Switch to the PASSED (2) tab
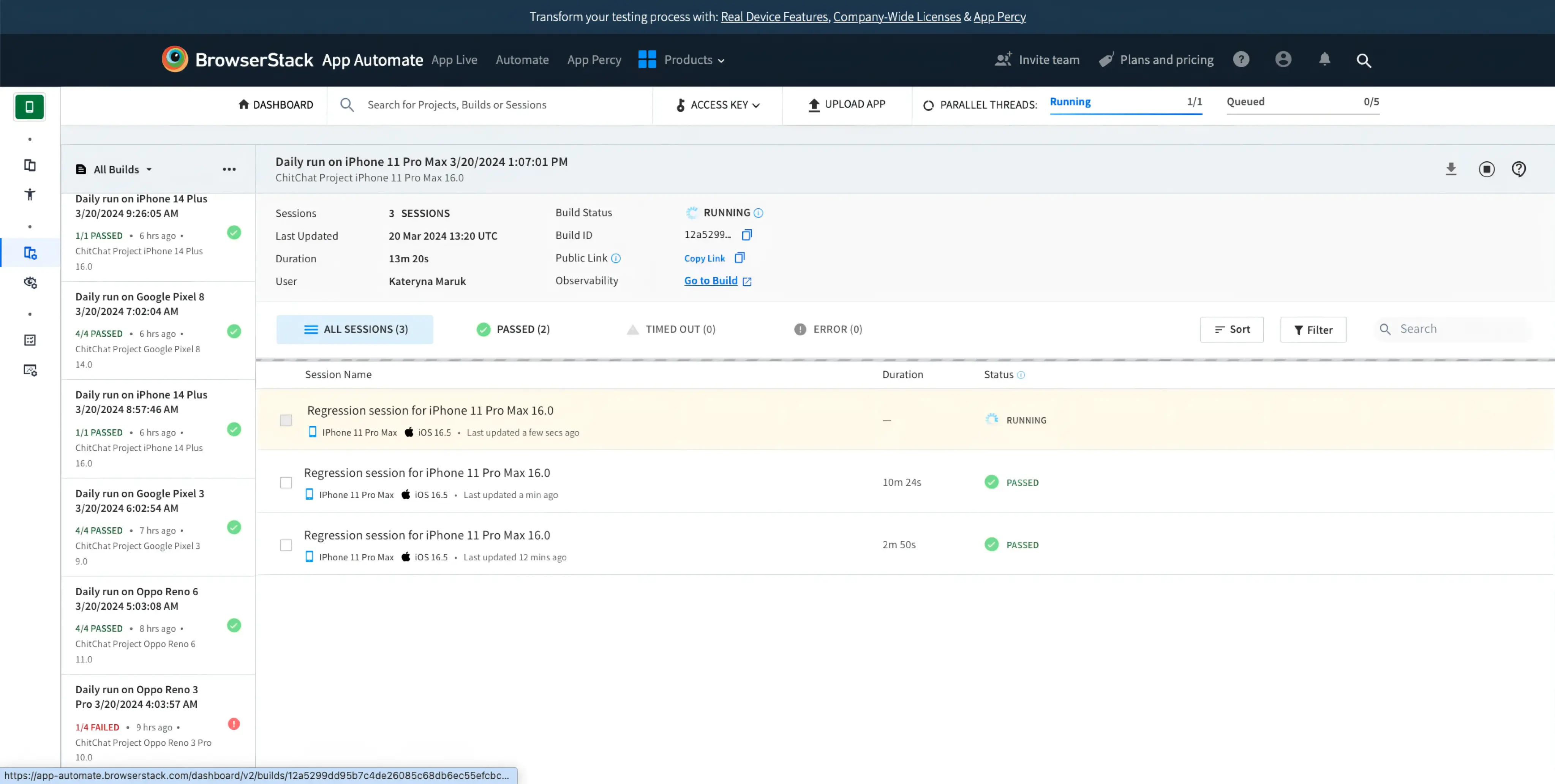Image resolution: width=1555 pixels, height=784 pixels. 513,330
